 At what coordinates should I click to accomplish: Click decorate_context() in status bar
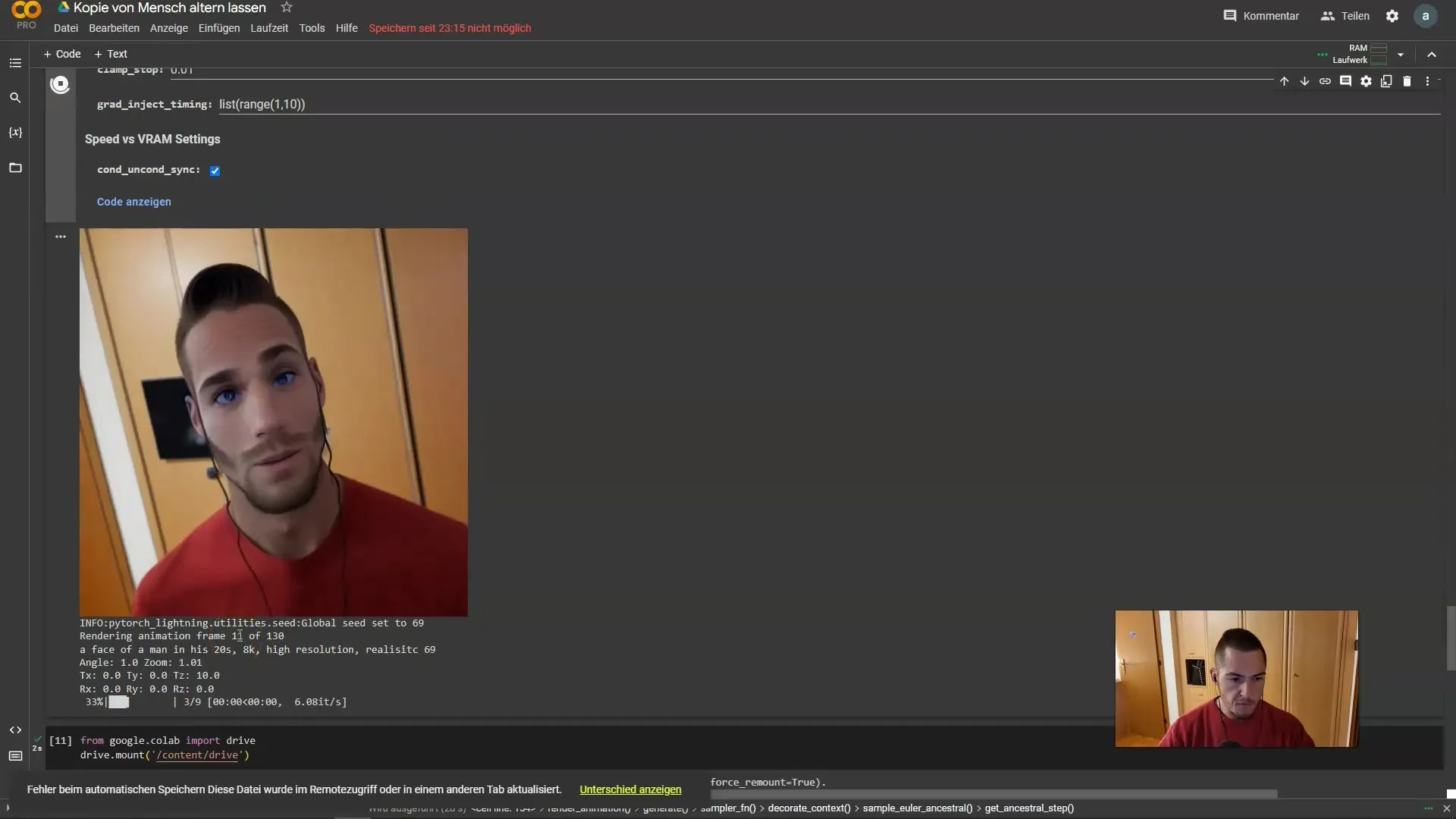[x=809, y=808]
